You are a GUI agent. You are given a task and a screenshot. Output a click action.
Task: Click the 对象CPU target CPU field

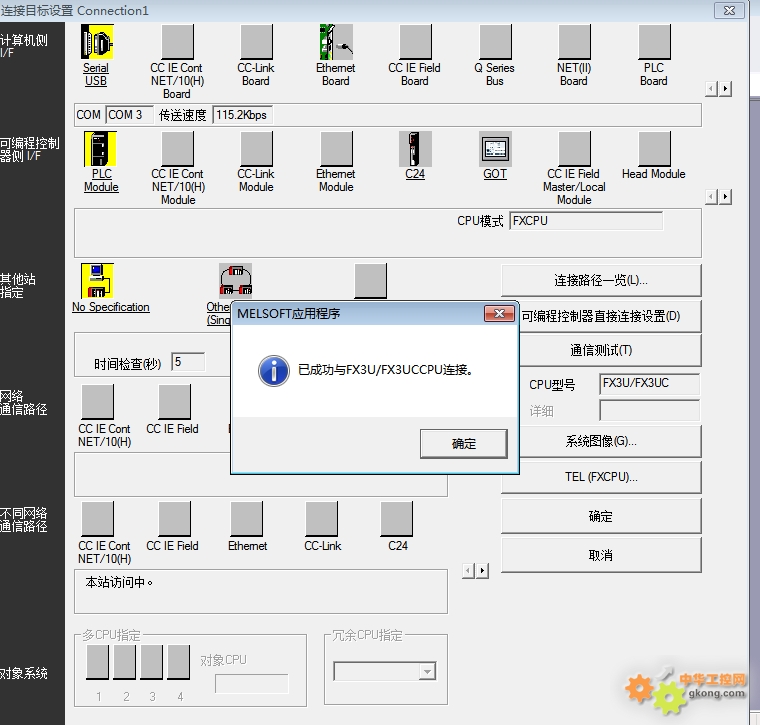click(252, 683)
